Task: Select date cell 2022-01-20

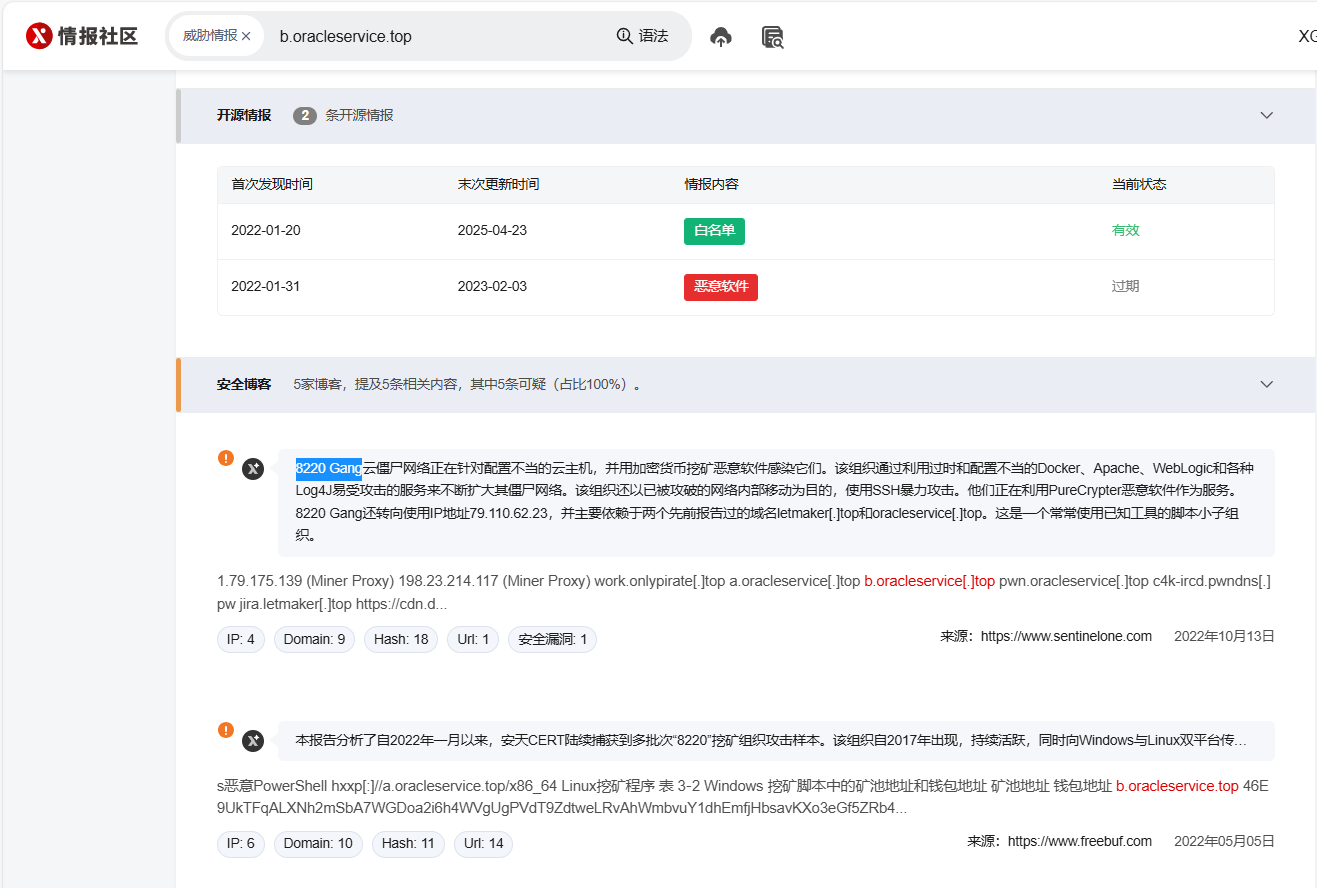Action: (x=266, y=231)
